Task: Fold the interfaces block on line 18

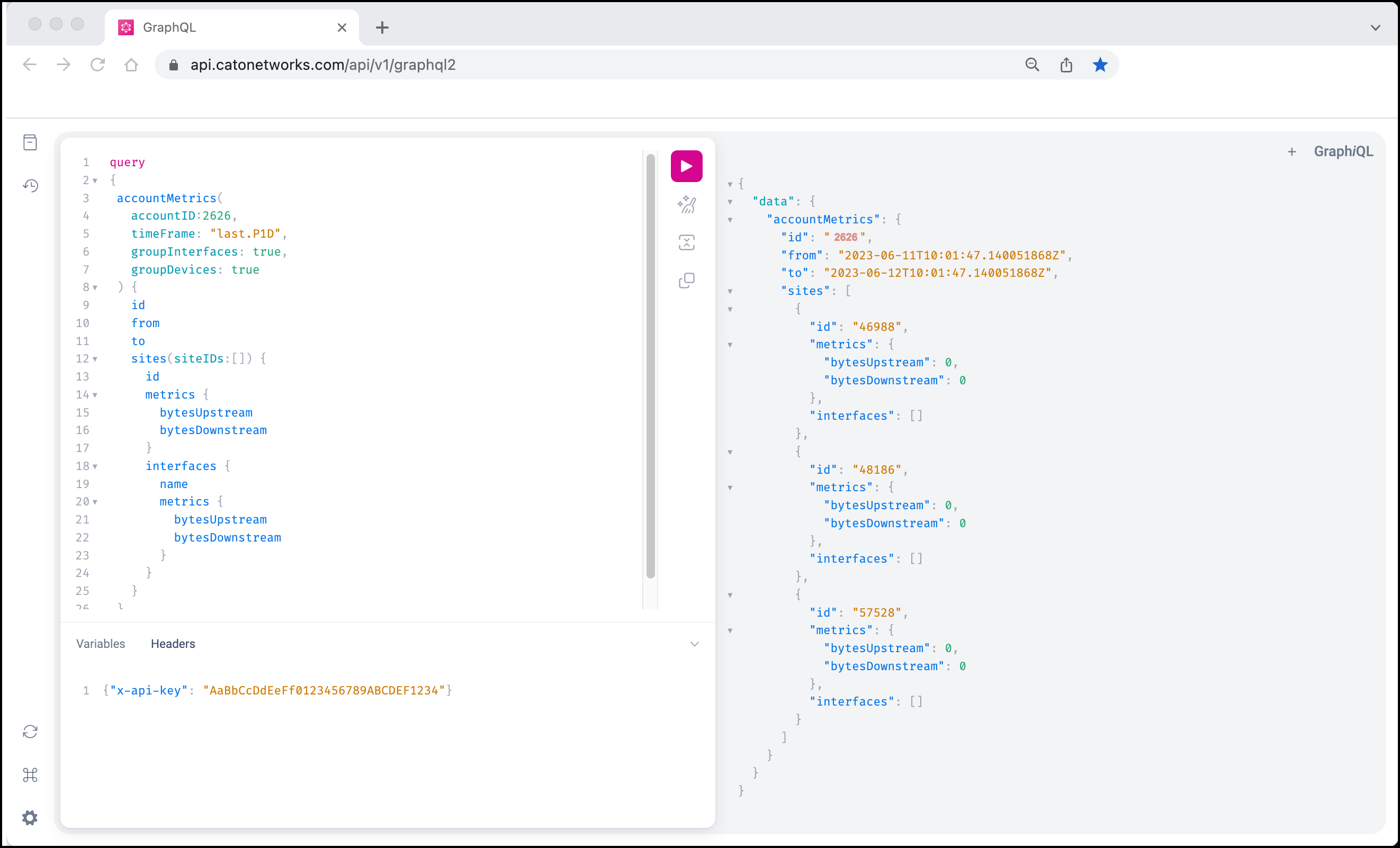Action: (x=95, y=466)
